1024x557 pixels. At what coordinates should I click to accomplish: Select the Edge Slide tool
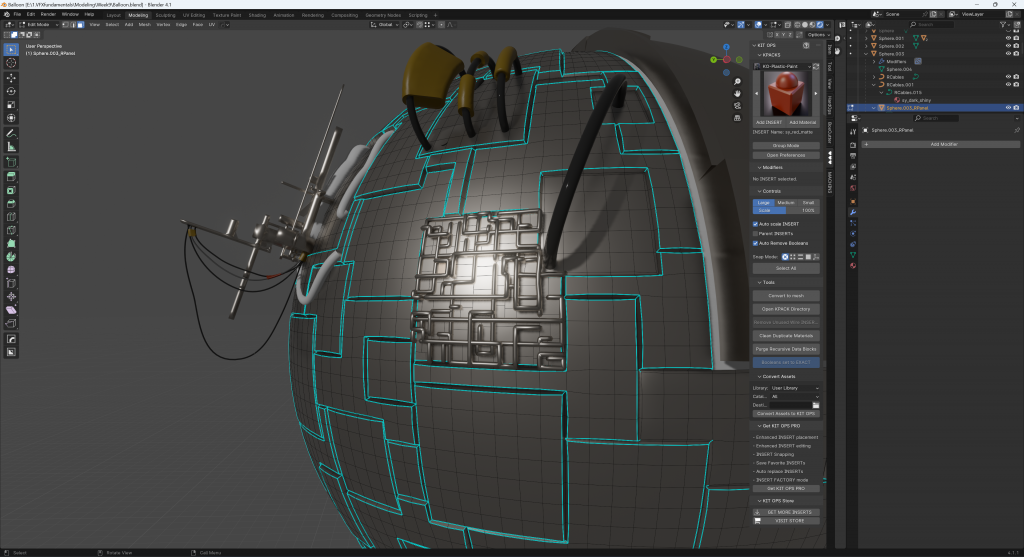point(11,283)
